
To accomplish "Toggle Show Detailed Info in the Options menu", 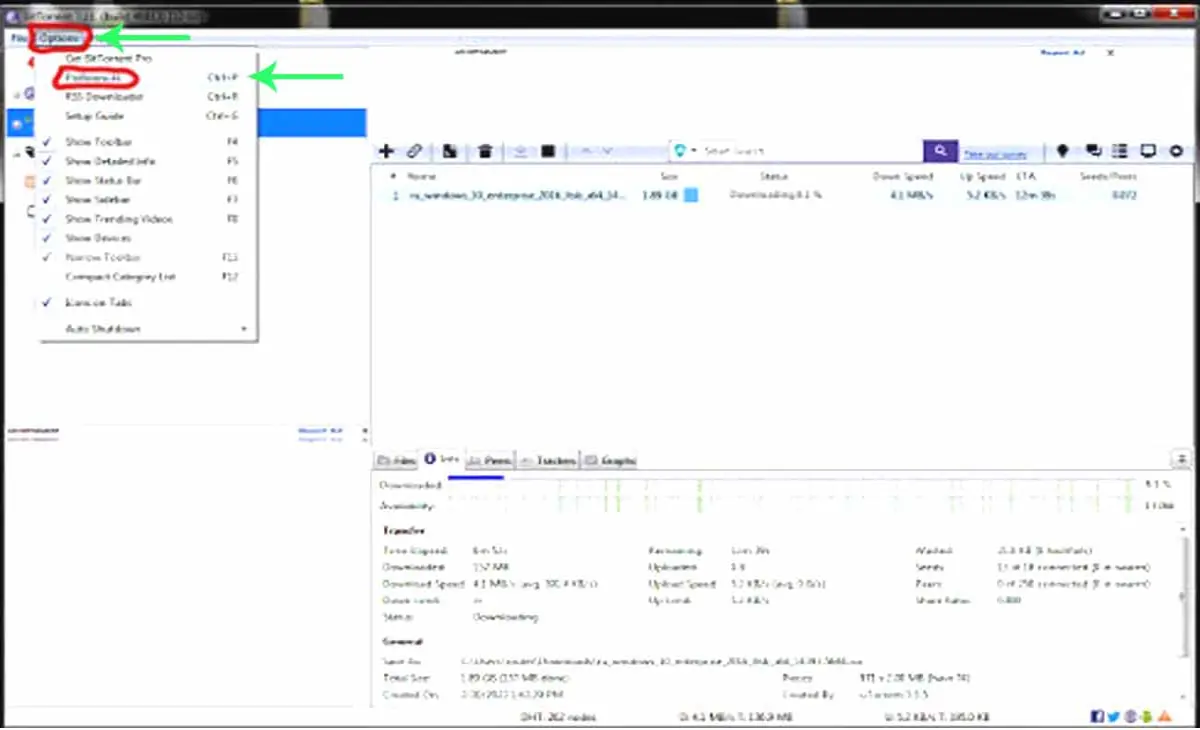I will point(147,161).
